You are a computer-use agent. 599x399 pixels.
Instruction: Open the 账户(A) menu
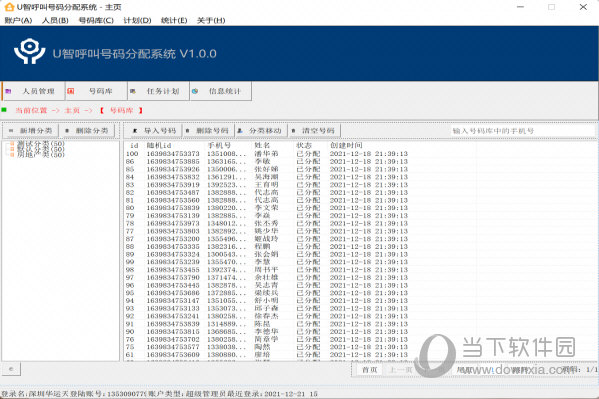pyautogui.click(x=18, y=20)
